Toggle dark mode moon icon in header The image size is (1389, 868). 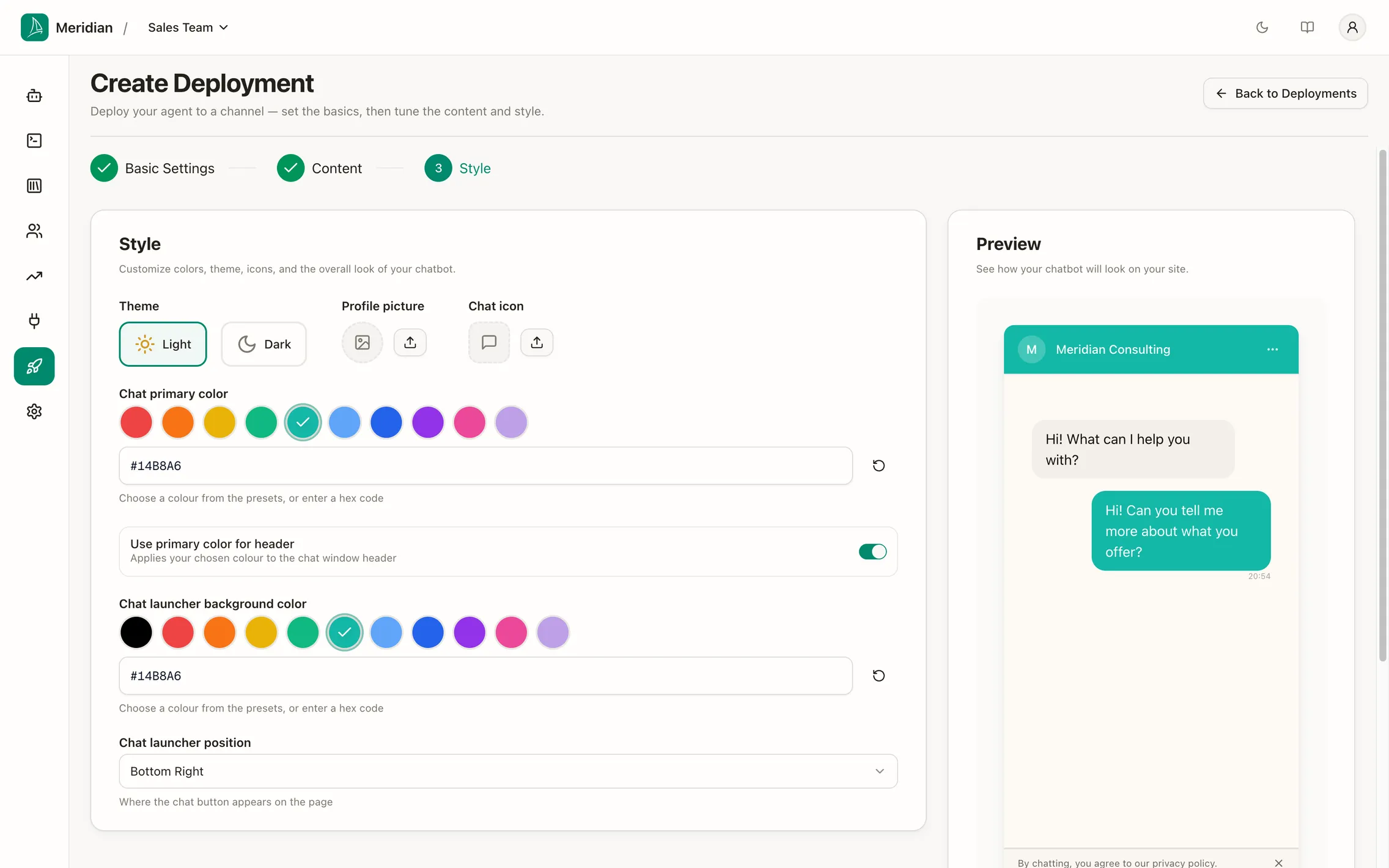point(1262,28)
